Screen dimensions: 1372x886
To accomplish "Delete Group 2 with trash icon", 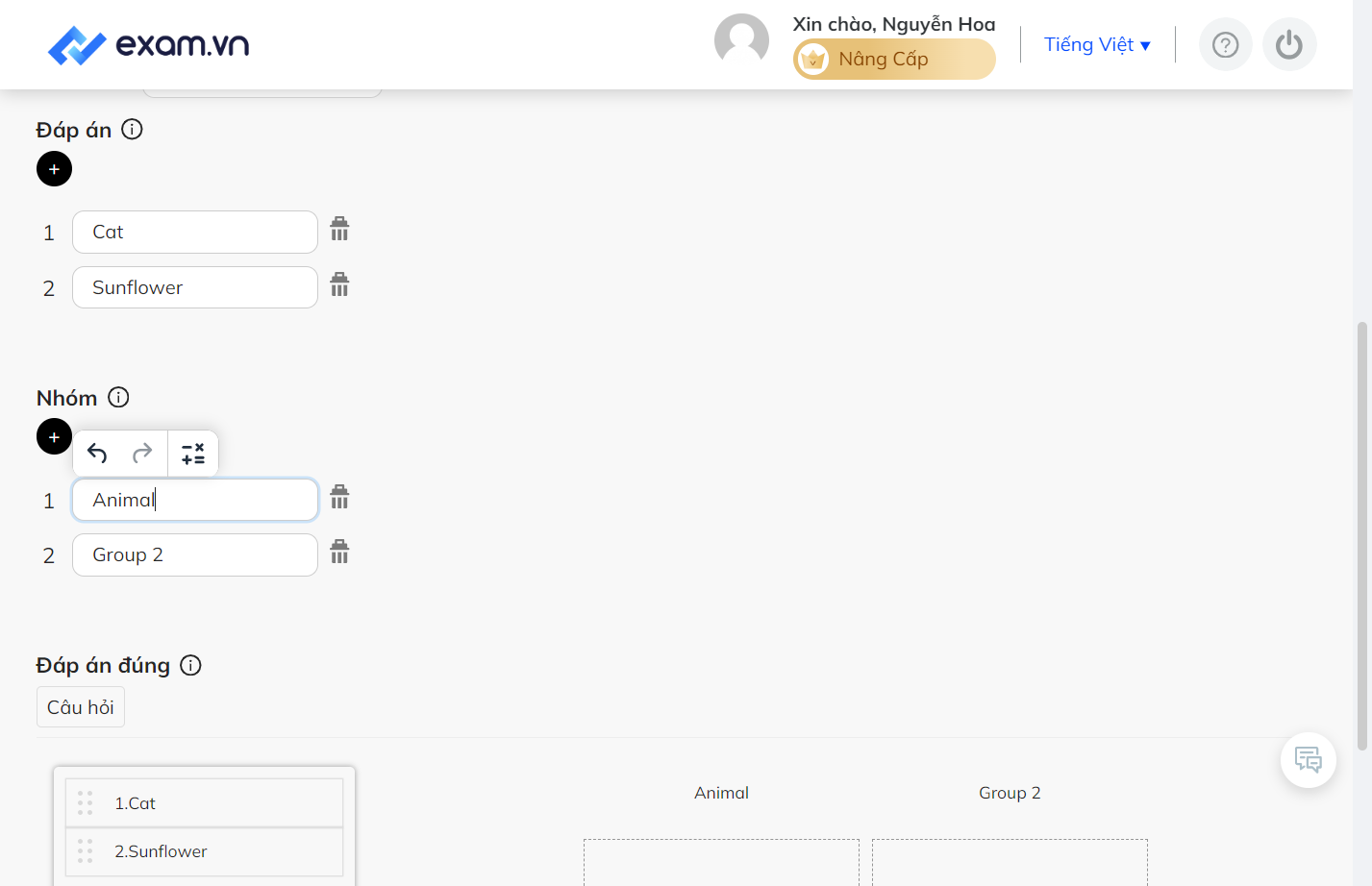I will coord(339,552).
